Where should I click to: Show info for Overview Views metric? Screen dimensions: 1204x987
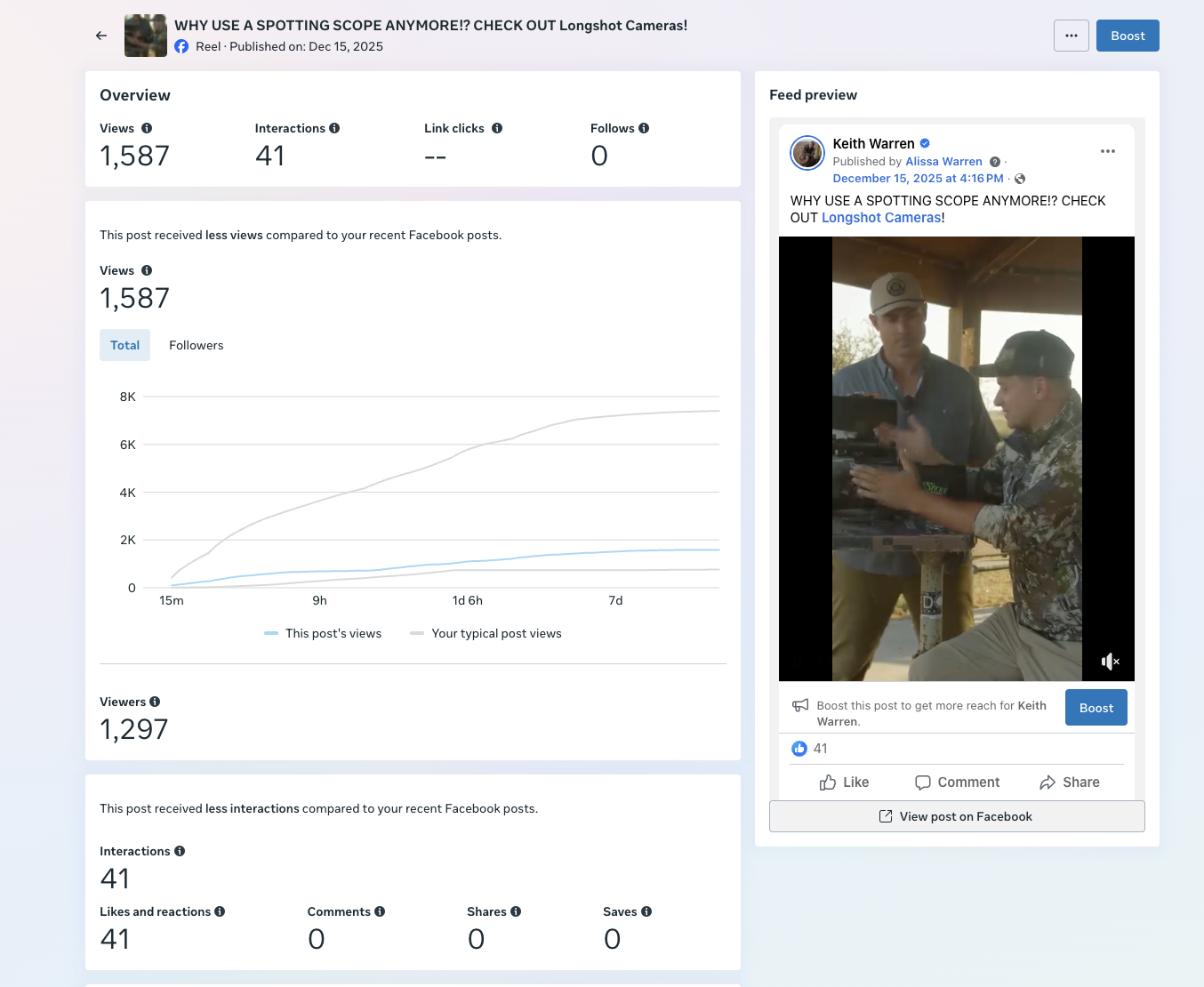point(147,128)
